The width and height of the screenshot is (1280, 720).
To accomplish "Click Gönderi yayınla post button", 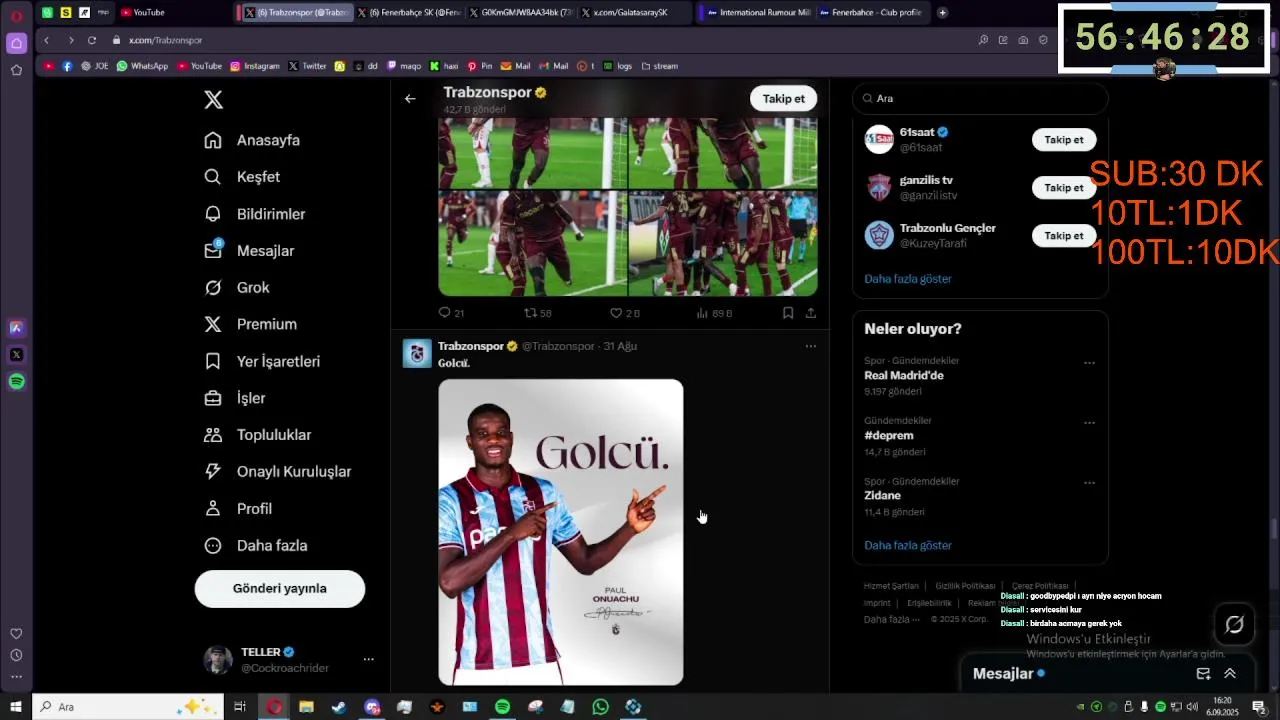I will click(x=280, y=589).
